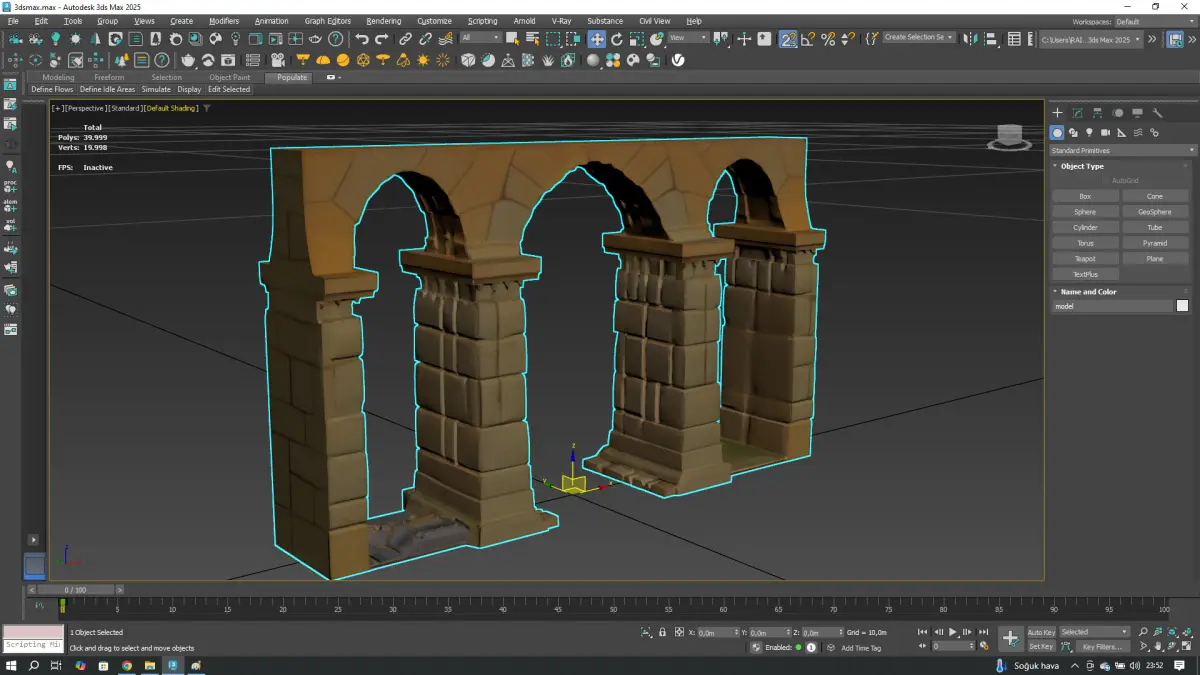Screen dimensions: 1200x675
Task: Toggle Auto Key animation mode
Action: [x=1041, y=632]
